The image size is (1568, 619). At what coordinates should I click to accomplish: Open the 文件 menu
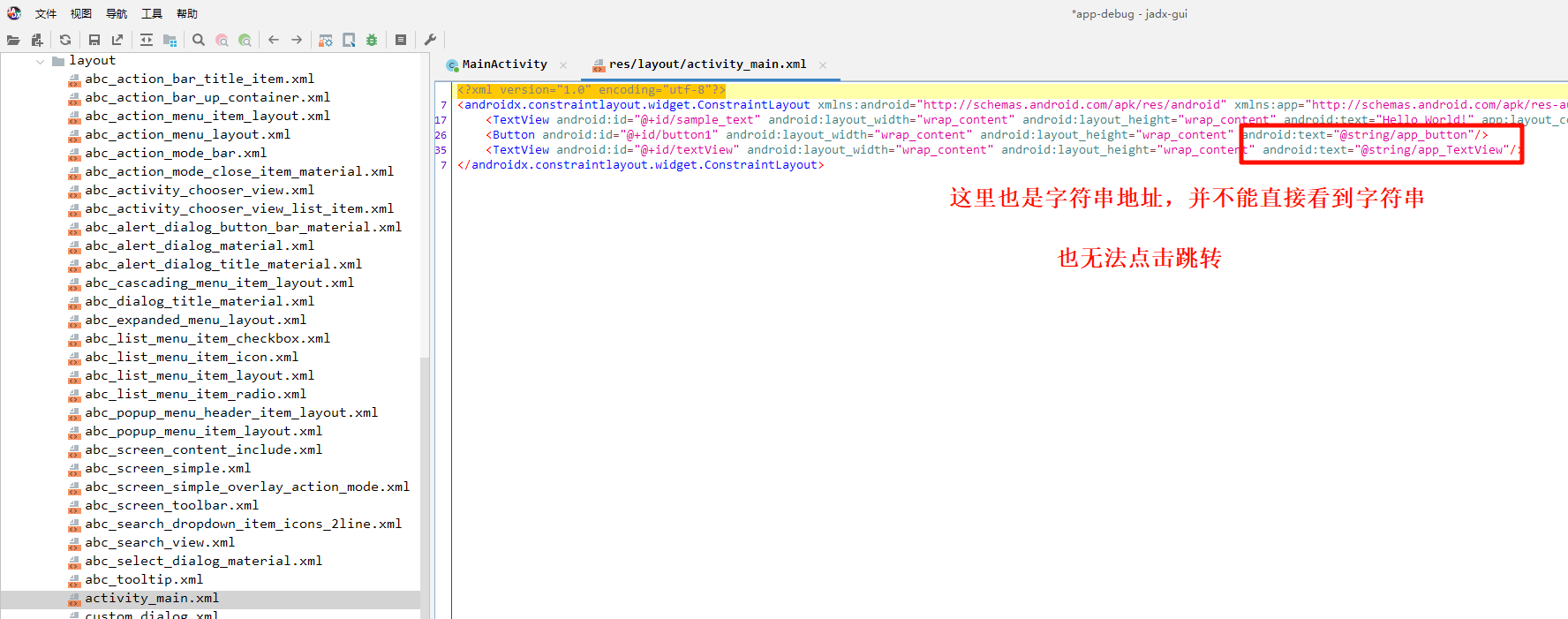(45, 13)
